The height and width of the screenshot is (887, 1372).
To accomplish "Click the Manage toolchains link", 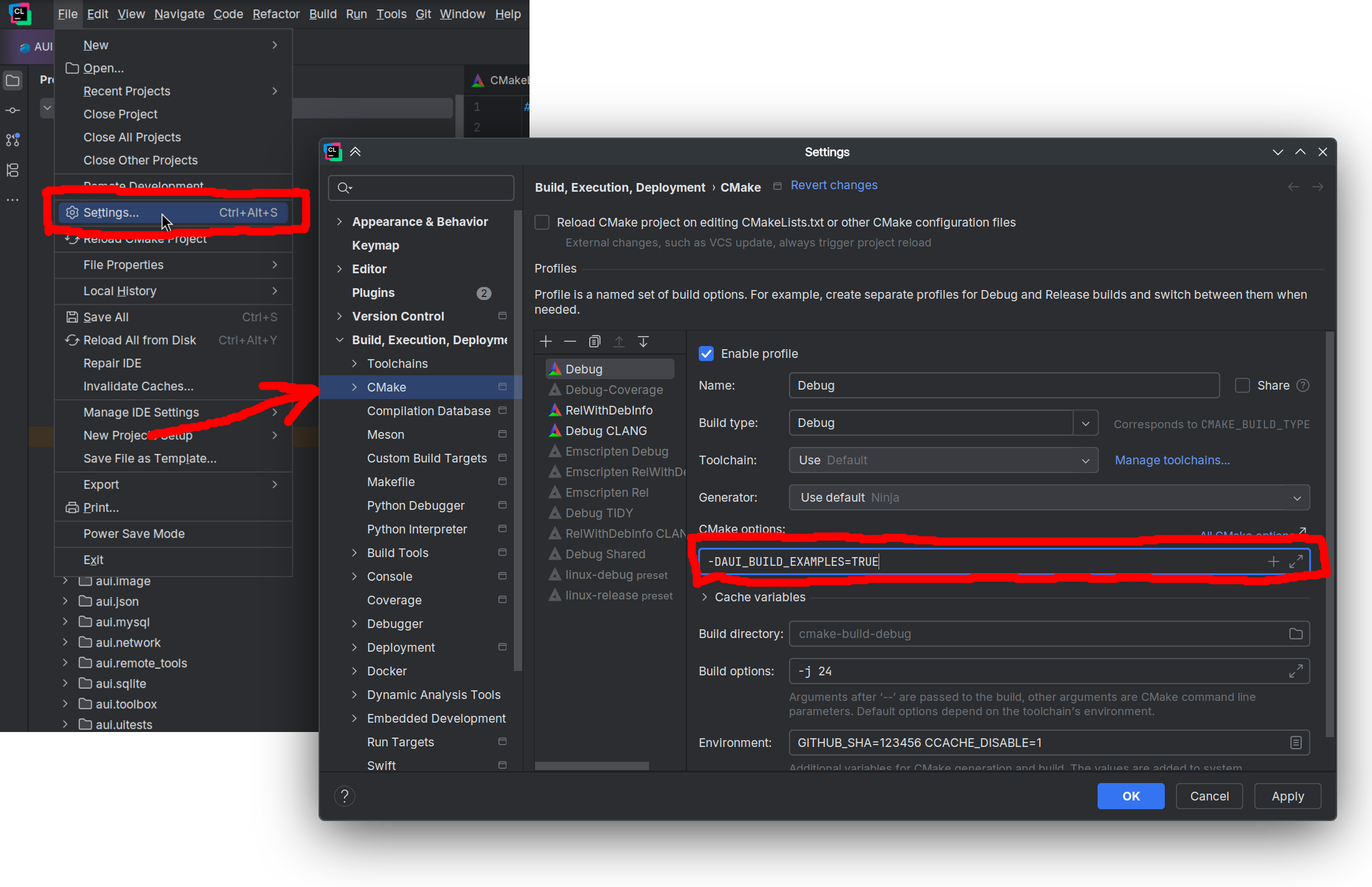I will click(x=1172, y=460).
